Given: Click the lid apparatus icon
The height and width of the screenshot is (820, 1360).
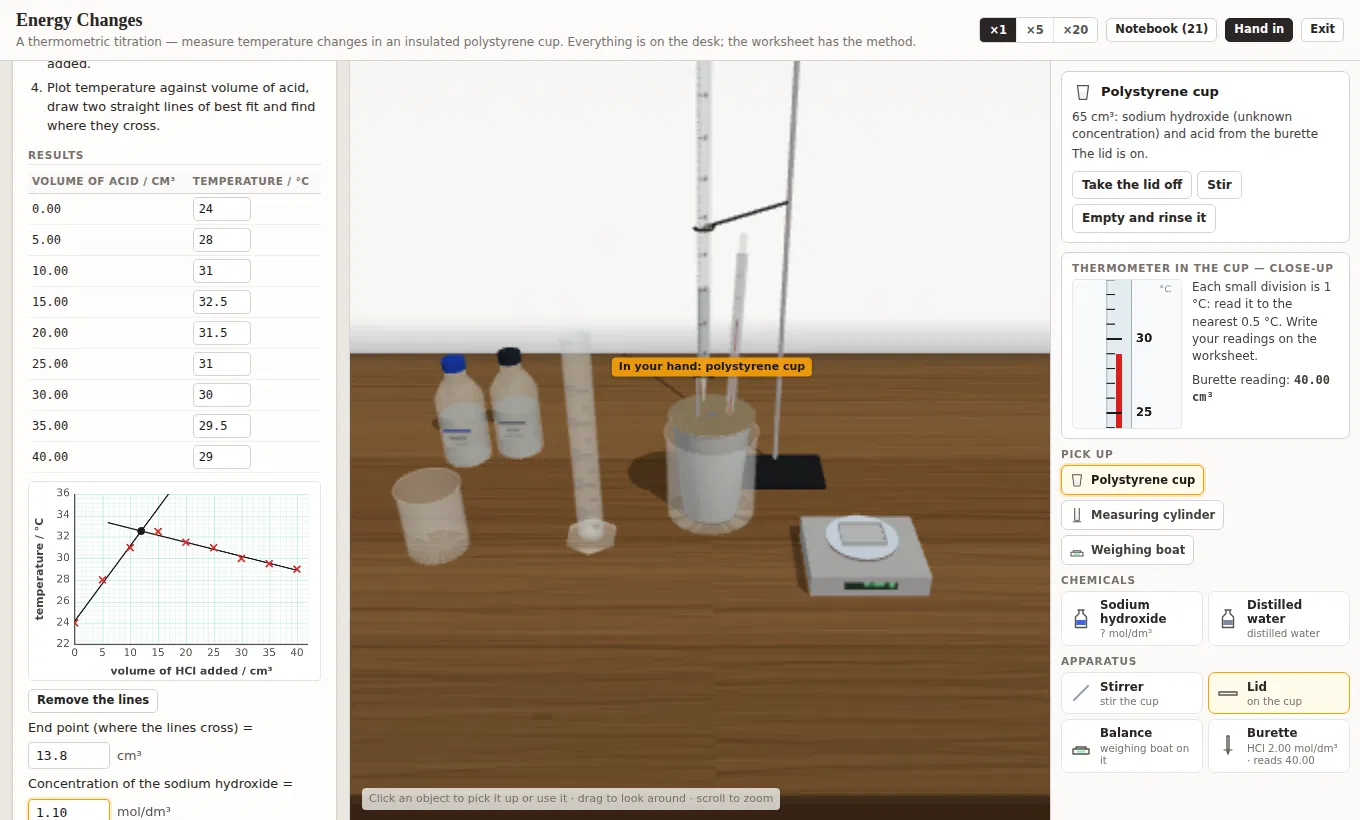Looking at the screenshot, I should pos(1228,693).
